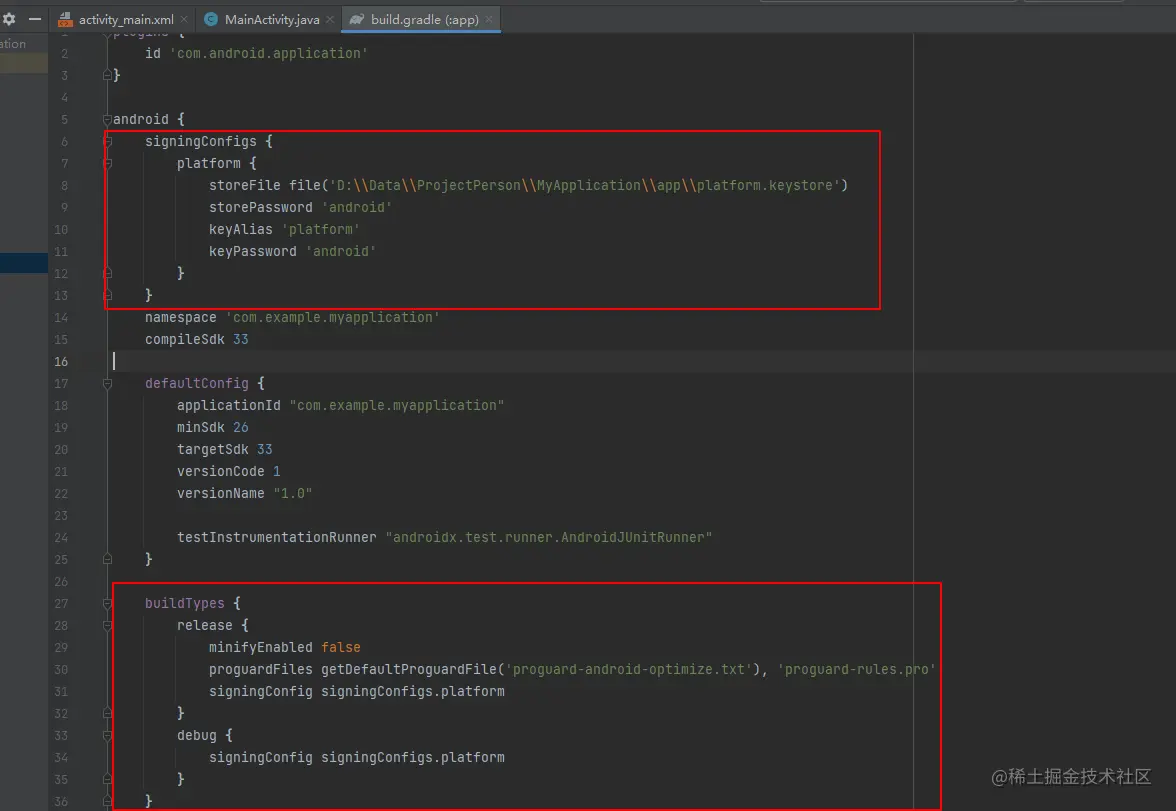The width and height of the screenshot is (1176, 811).
Task: Click testInstrumentationRunner property name
Action: [276, 537]
